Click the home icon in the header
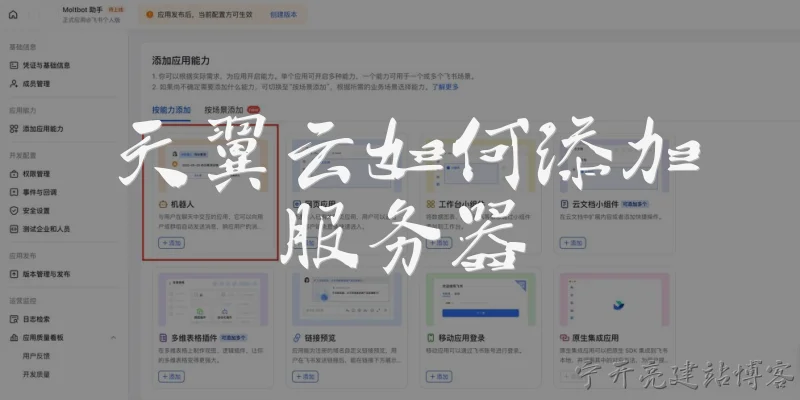 point(13,14)
